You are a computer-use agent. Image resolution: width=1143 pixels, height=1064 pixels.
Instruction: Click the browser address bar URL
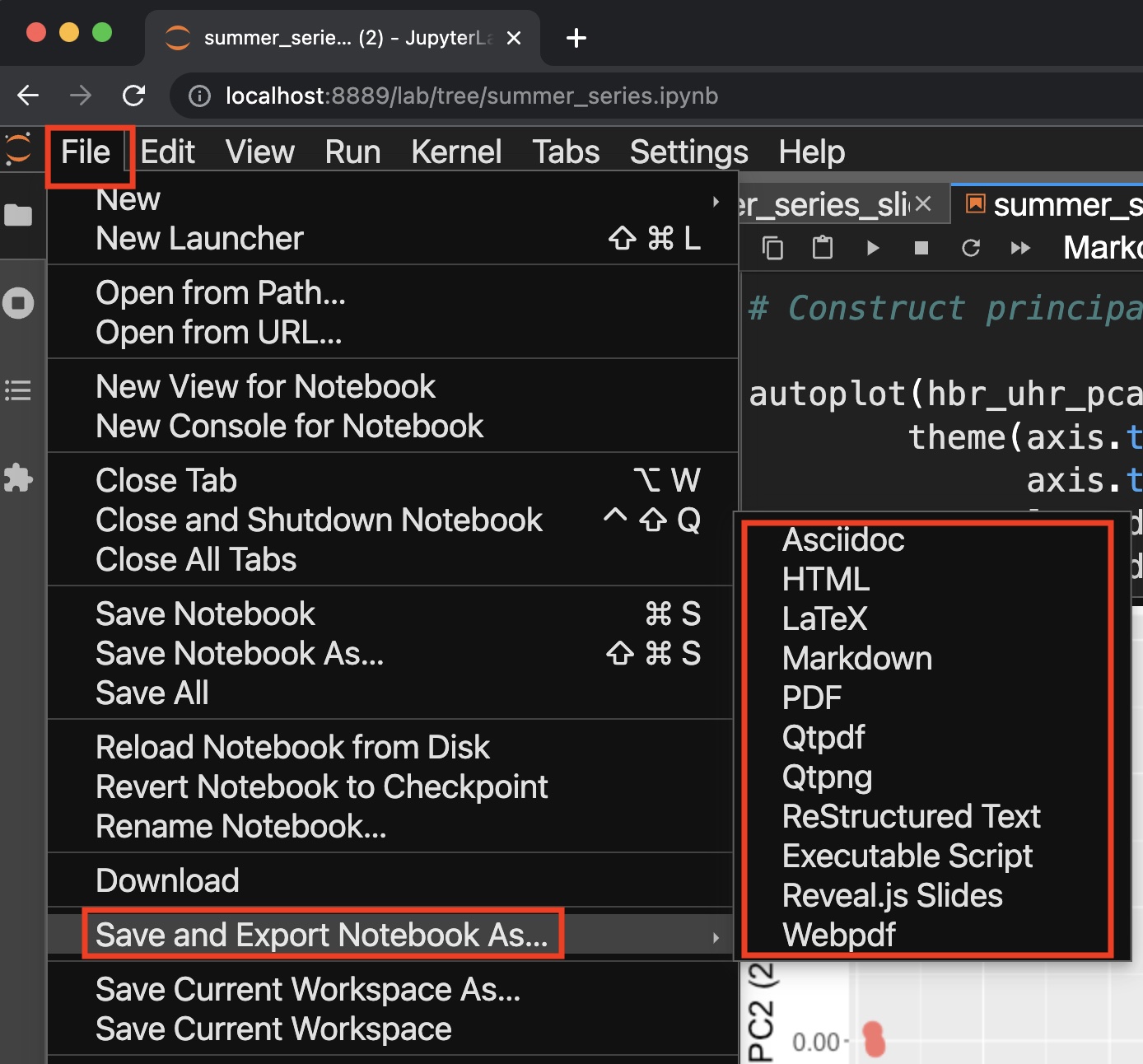[471, 96]
